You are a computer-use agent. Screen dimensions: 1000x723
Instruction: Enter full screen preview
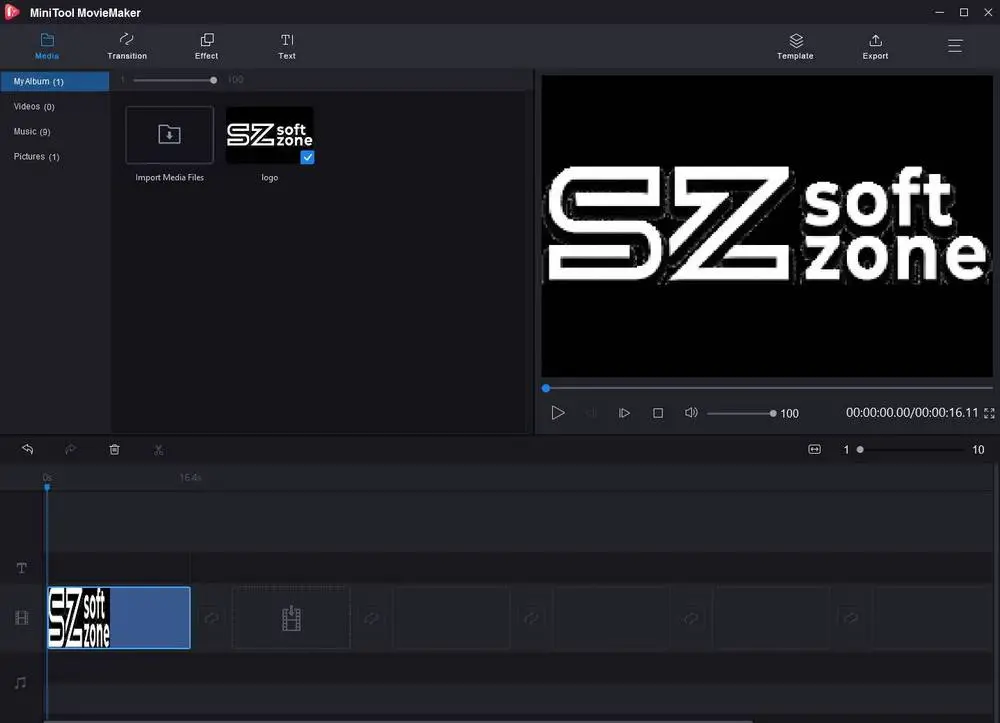(989, 414)
